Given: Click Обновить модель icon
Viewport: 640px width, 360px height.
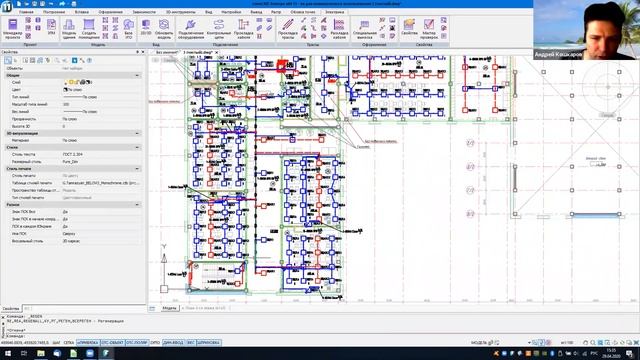Looking at the screenshot, I should pyautogui.click(x=164, y=29).
